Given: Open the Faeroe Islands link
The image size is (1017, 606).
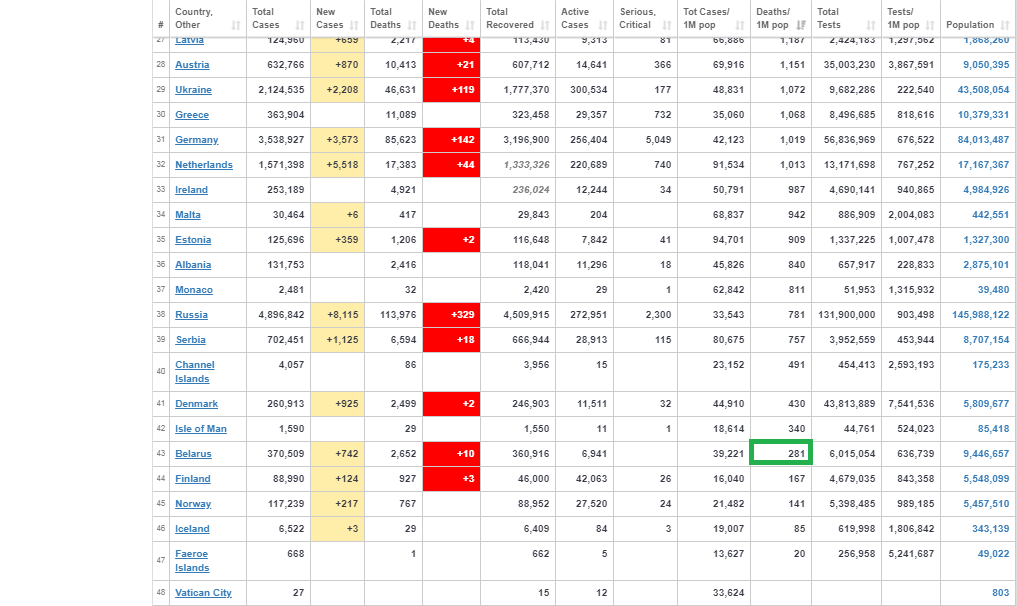Looking at the screenshot, I should pos(192,561).
